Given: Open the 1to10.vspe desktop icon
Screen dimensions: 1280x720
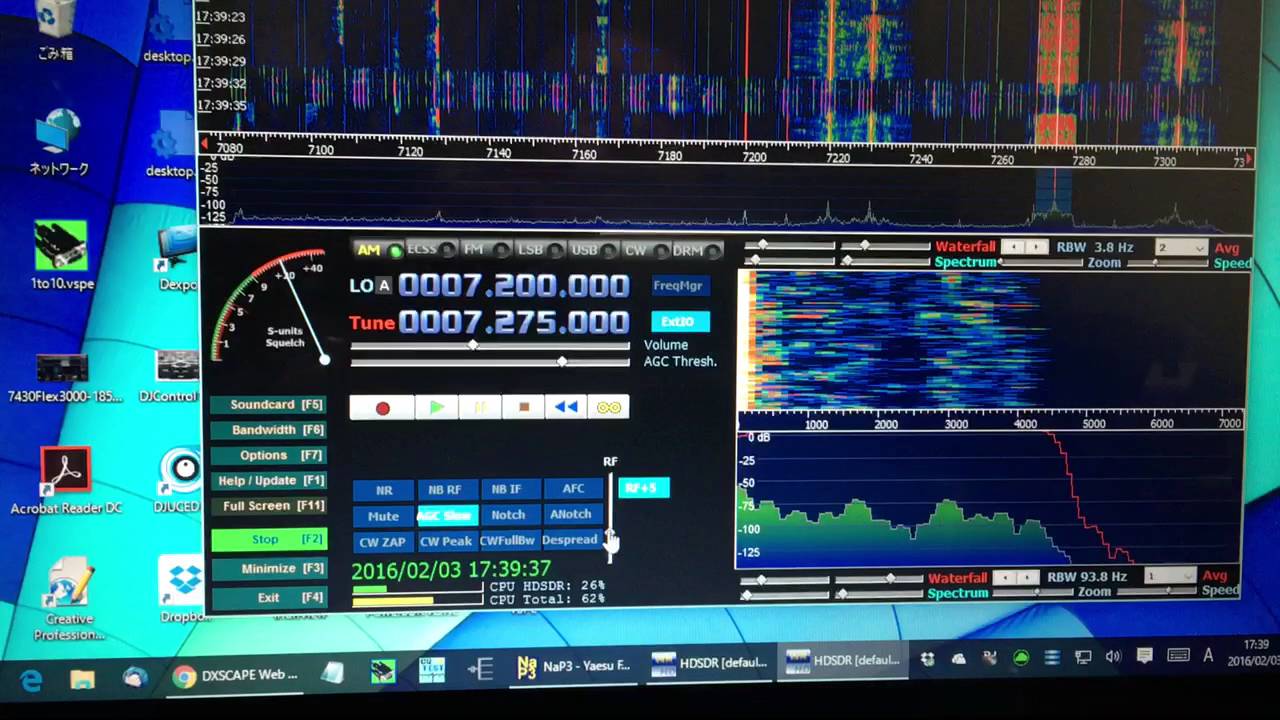Looking at the screenshot, I should pos(62,257).
